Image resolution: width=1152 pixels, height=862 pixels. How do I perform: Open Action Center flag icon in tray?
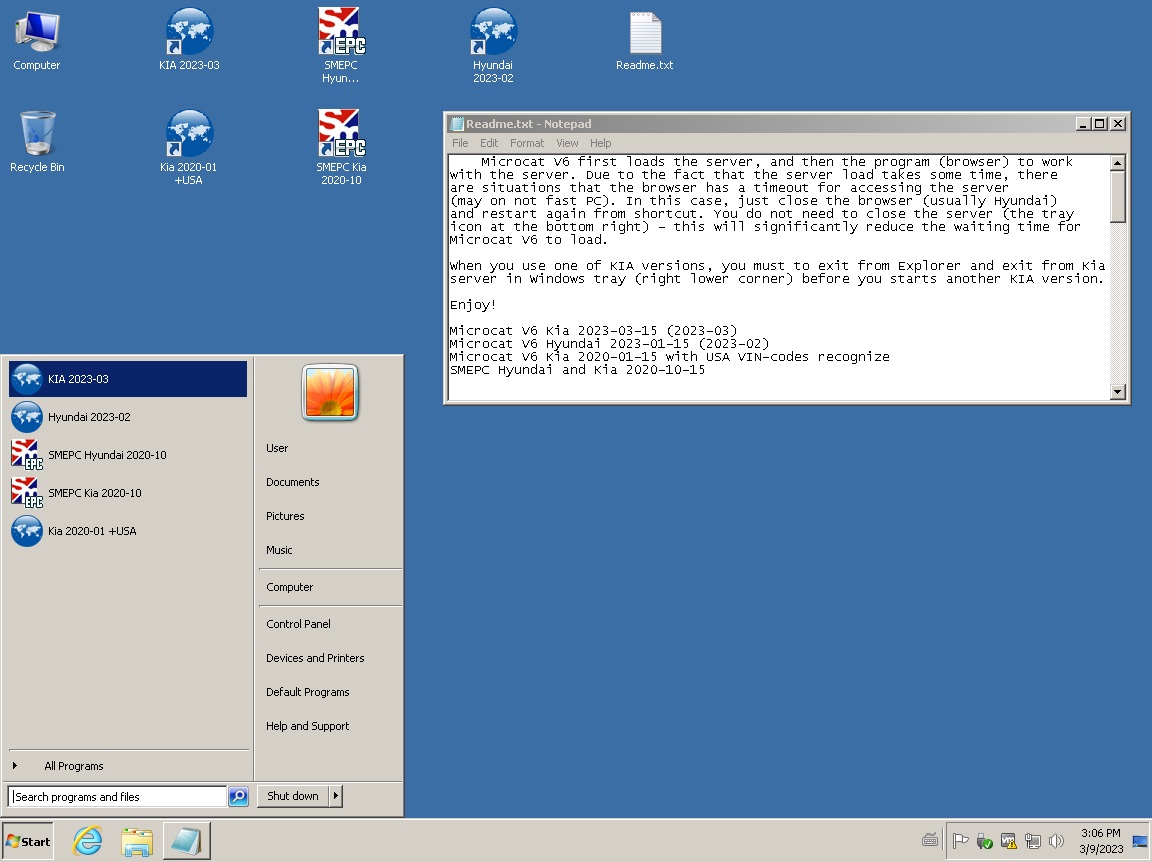[x=960, y=841]
